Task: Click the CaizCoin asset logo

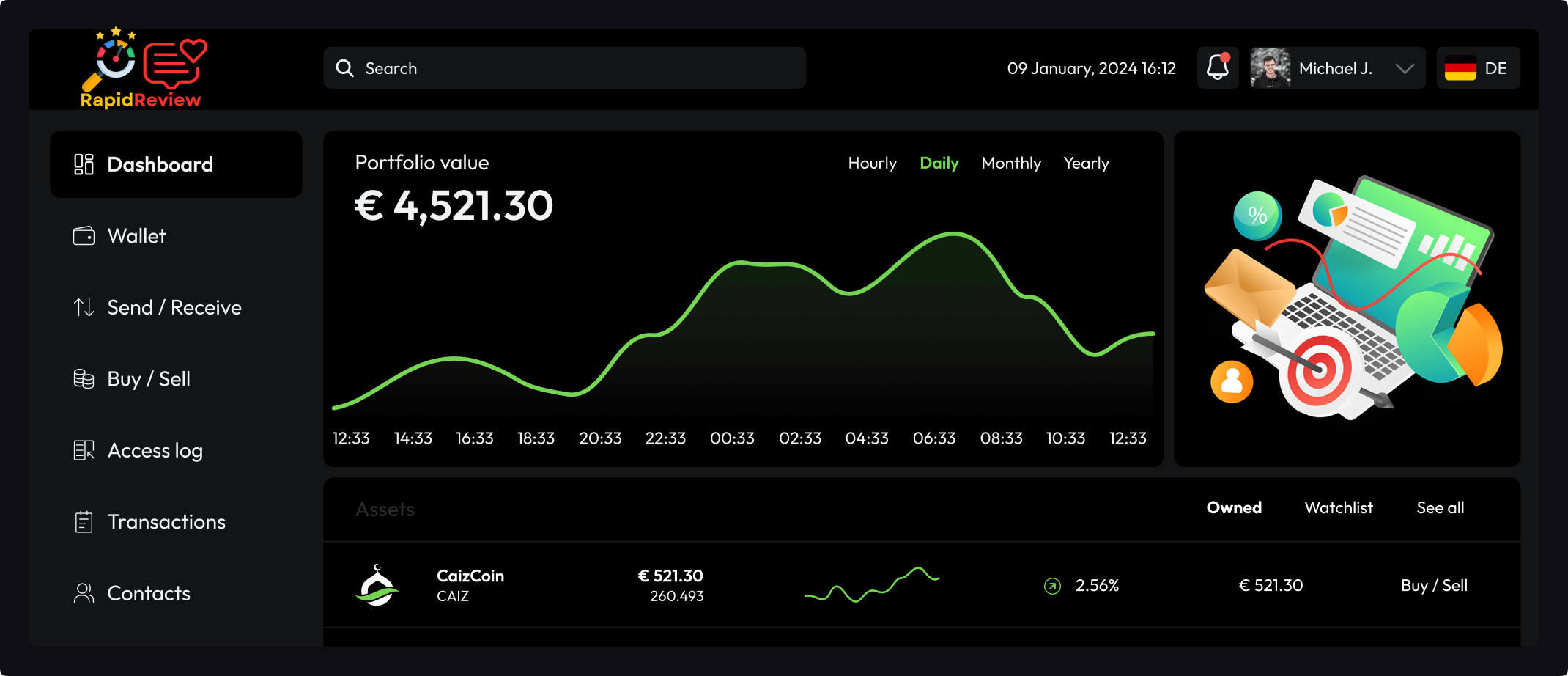Action: point(377,585)
